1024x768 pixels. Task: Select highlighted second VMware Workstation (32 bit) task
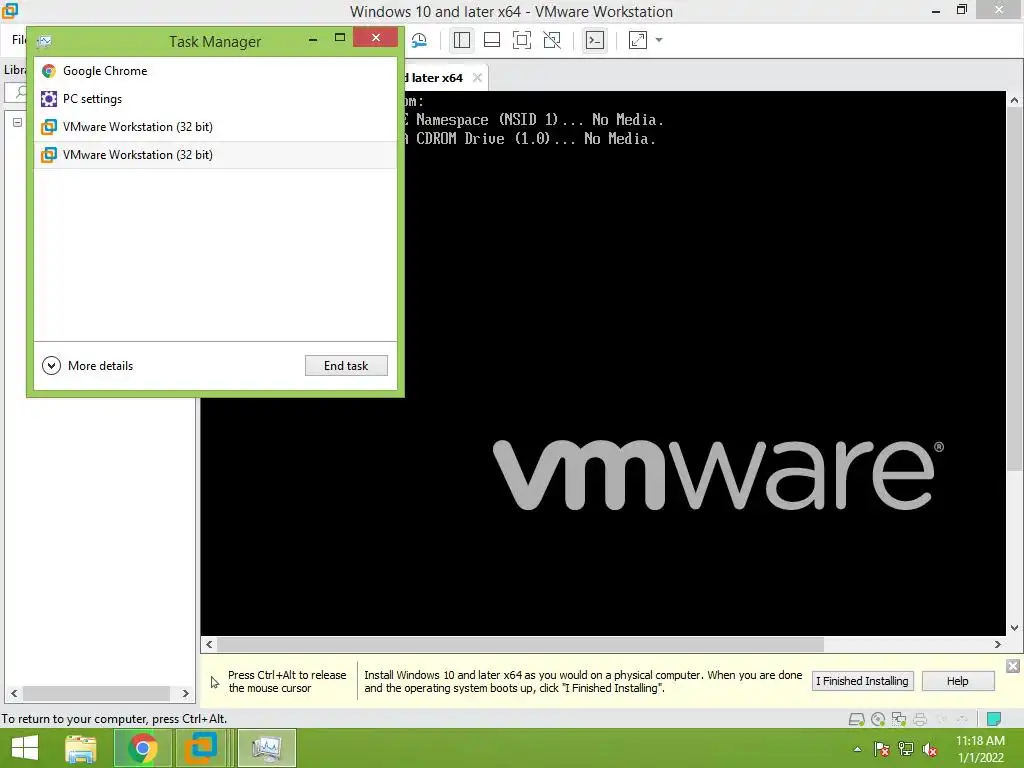(215, 155)
